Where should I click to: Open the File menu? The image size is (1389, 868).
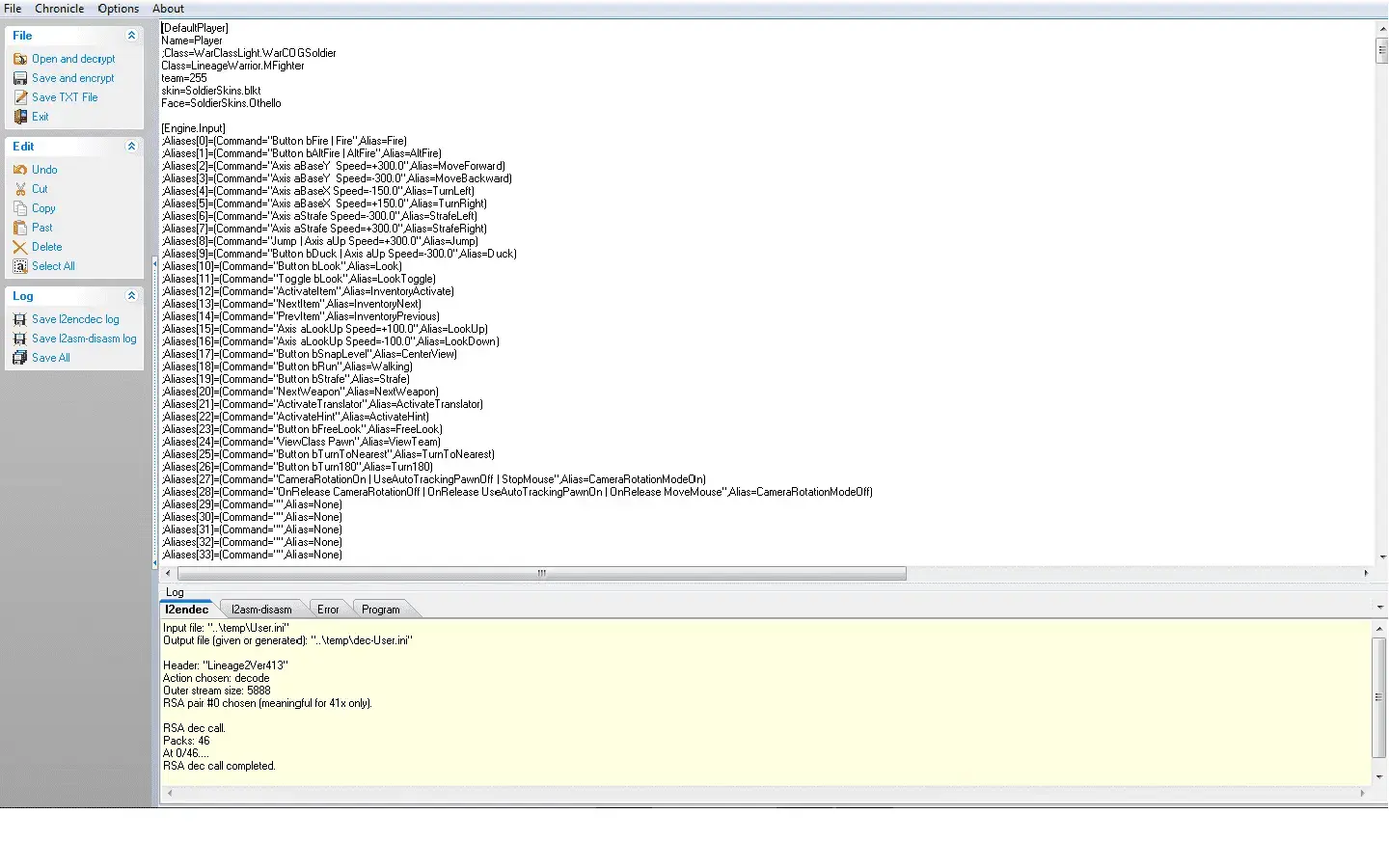(13, 9)
